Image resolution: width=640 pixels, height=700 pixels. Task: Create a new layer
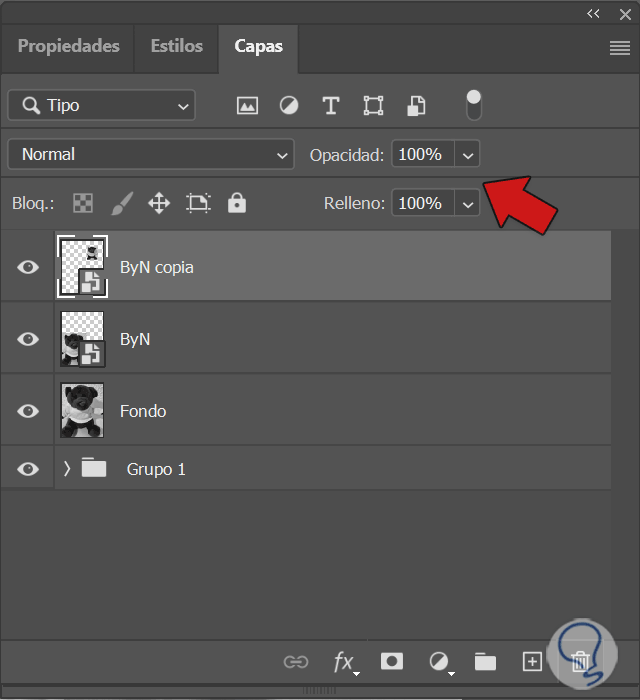click(532, 662)
